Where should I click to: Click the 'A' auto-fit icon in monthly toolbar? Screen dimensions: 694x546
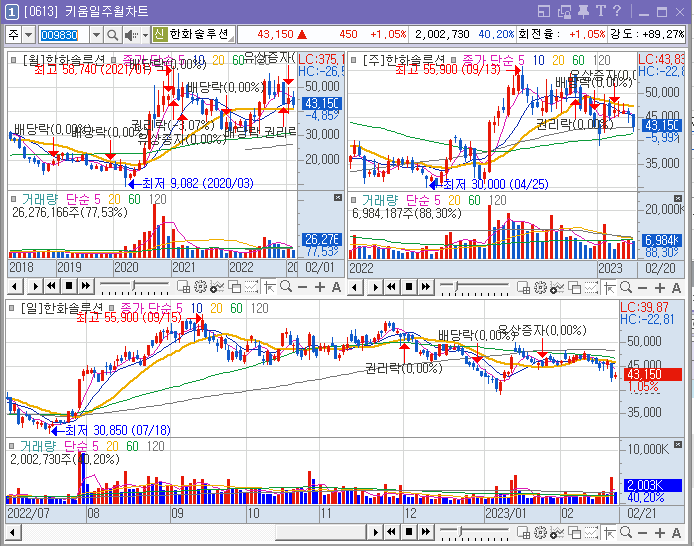pyautogui.click(x=336, y=287)
